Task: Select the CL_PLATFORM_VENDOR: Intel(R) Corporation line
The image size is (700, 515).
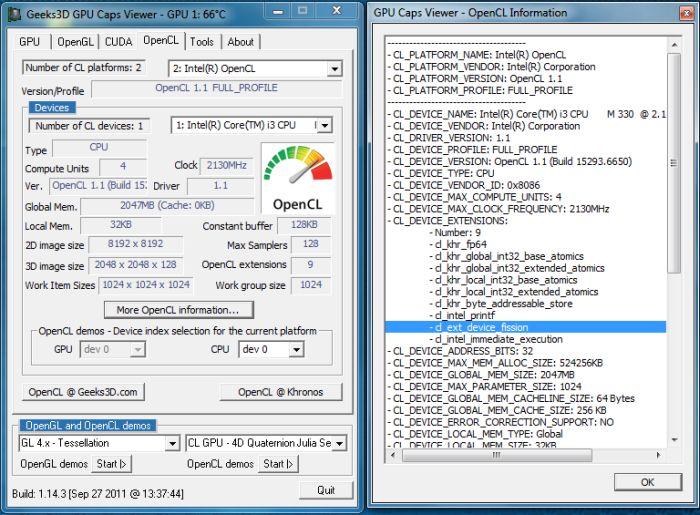Action: pos(491,67)
